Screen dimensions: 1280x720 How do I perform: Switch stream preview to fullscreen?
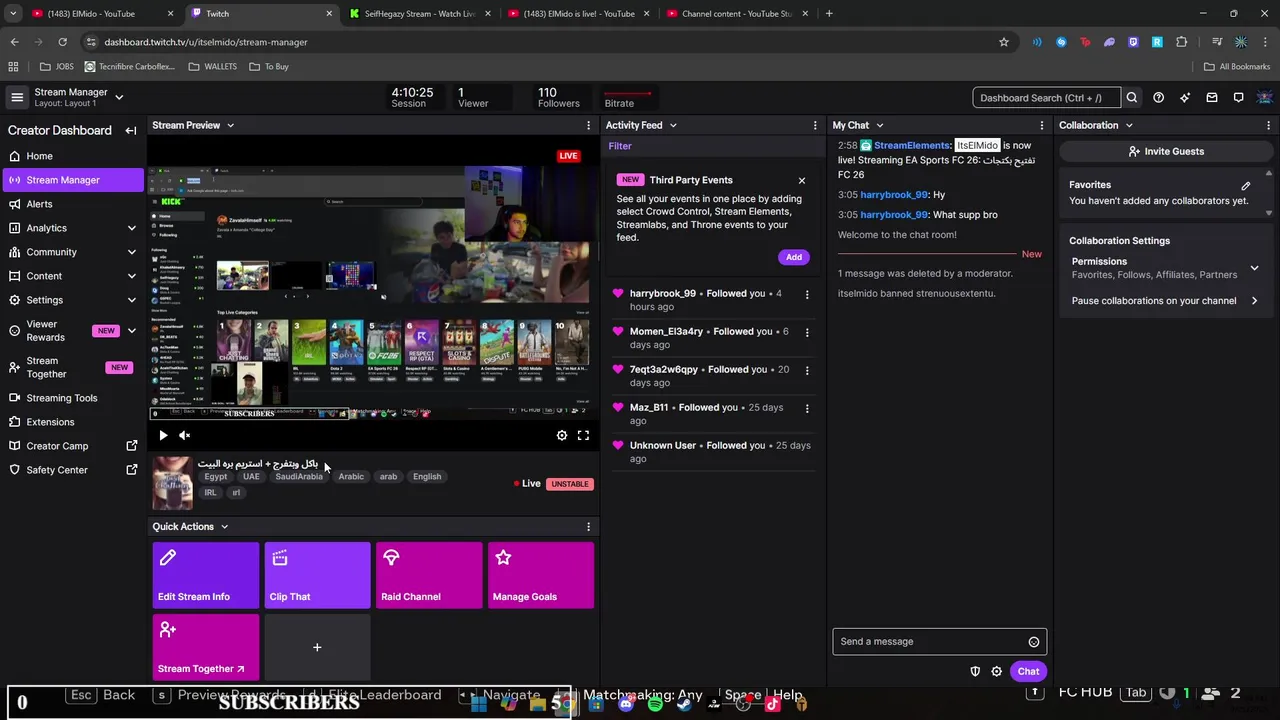point(583,435)
